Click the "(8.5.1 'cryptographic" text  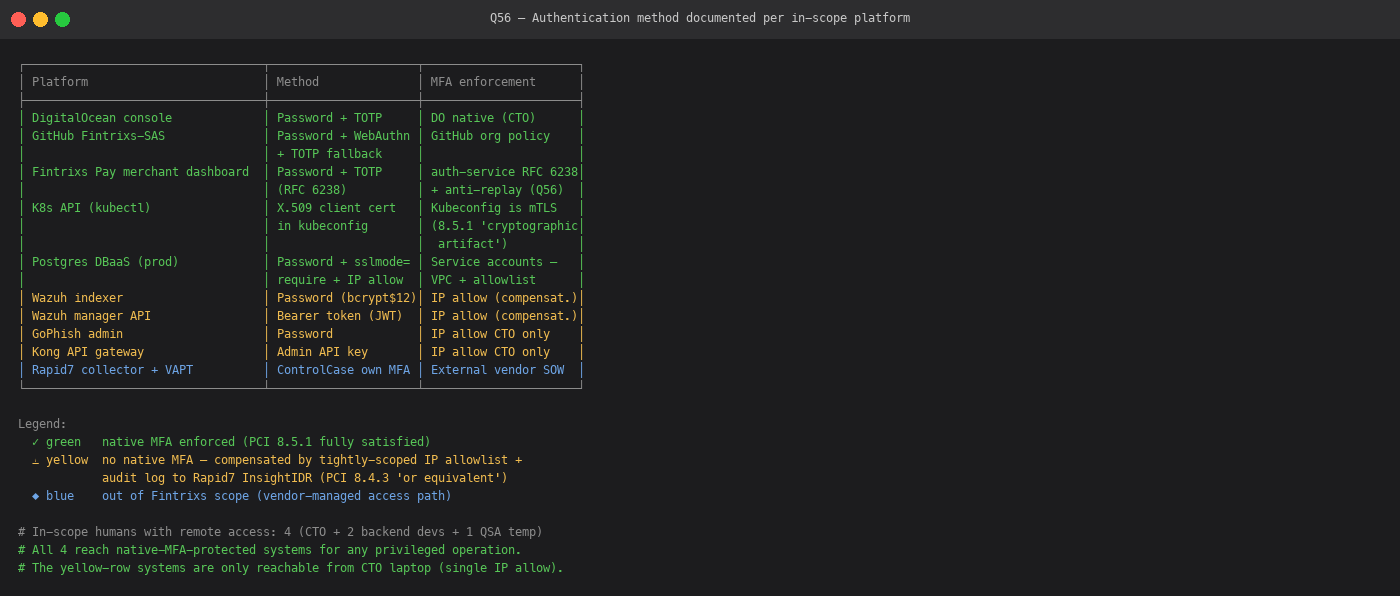click(x=504, y=226)
